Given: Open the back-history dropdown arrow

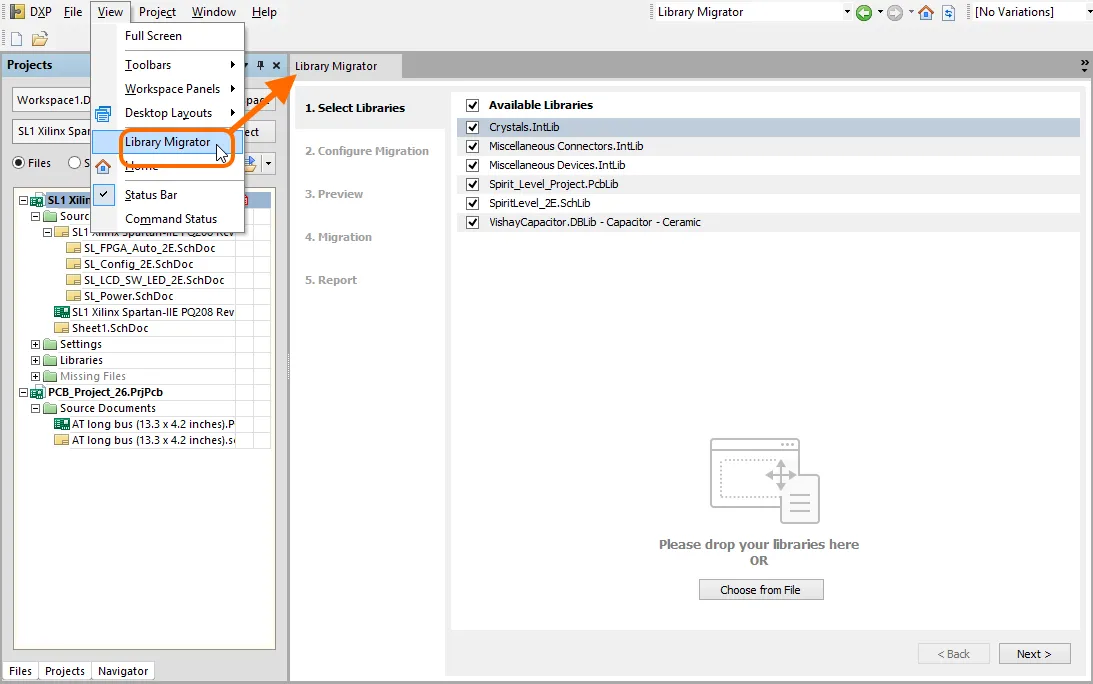Looking at the screenshot, I should pyautogui.click(x=880, y=13).
